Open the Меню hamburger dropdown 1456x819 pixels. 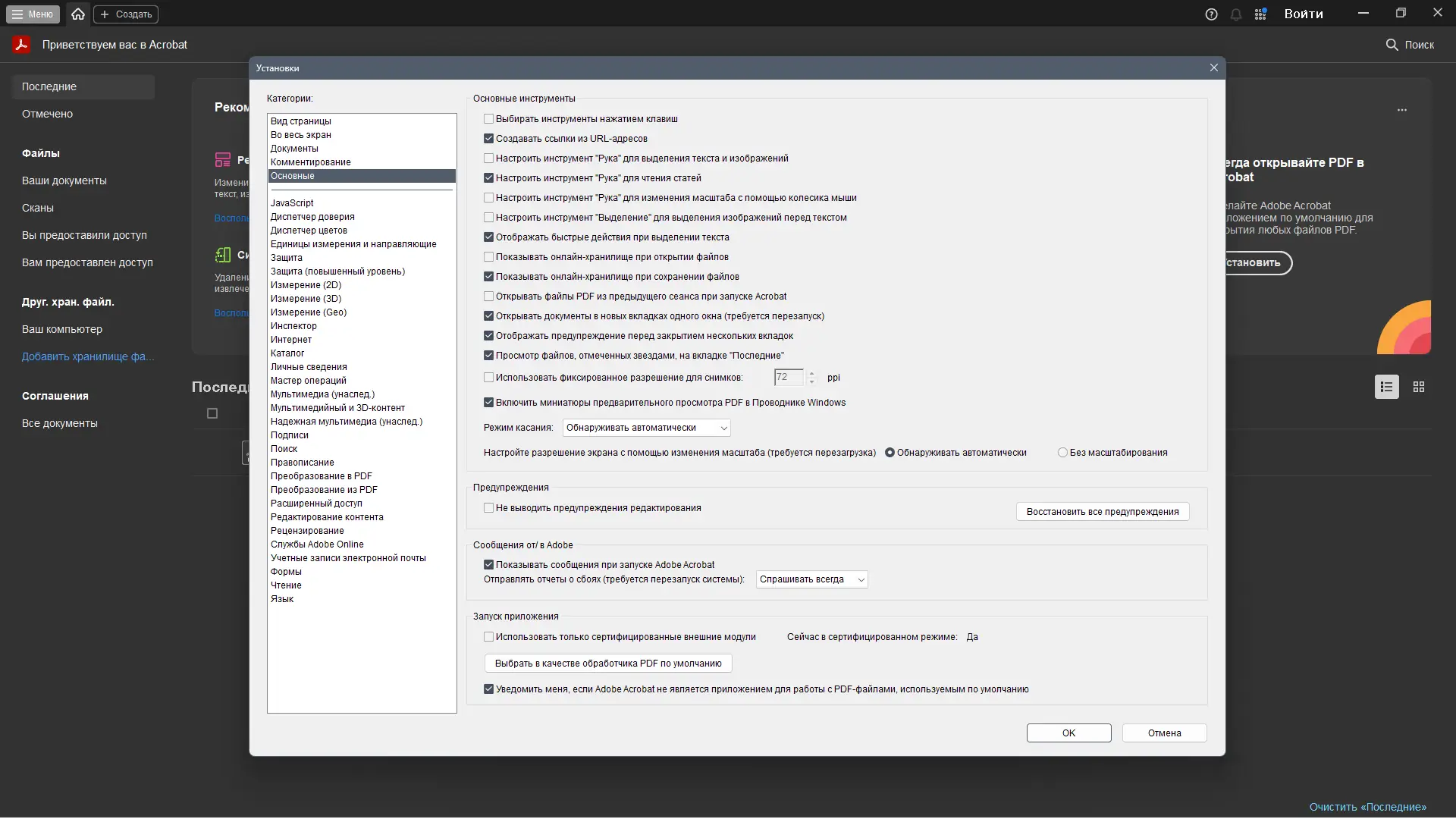[32, 14]
